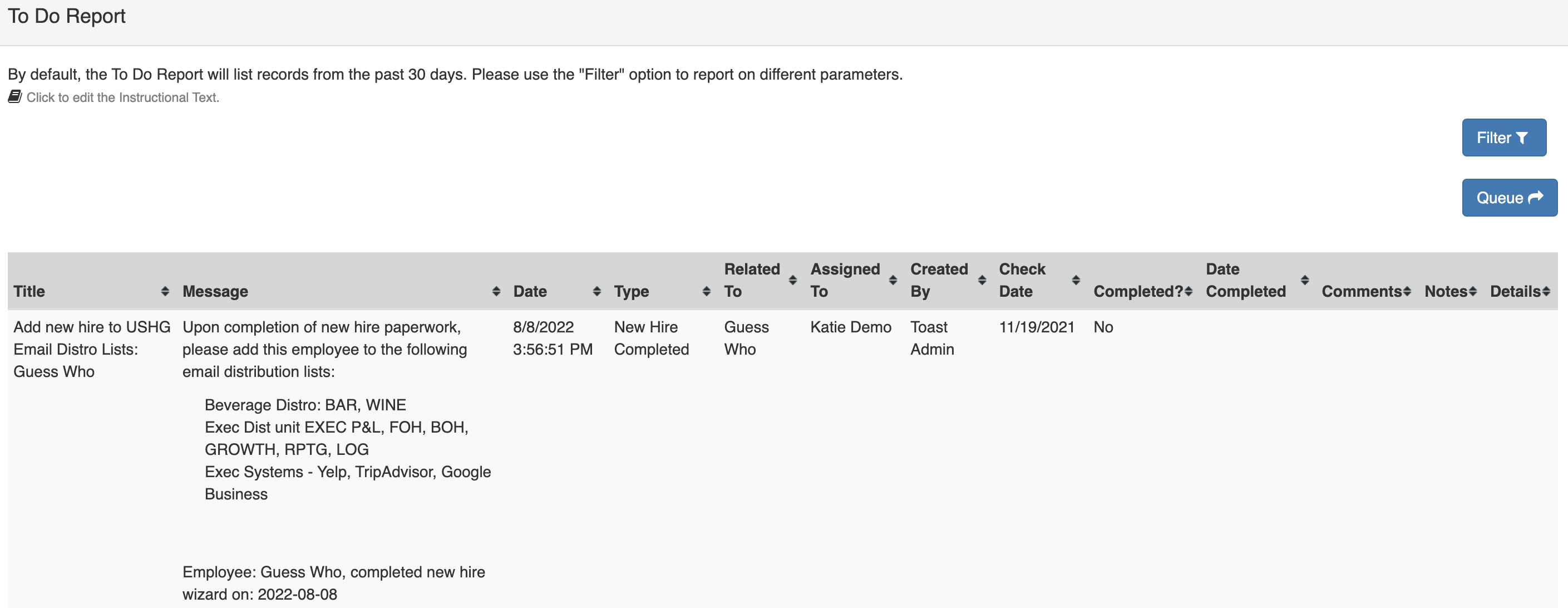Image resolution: width=1568 pixels, height=608 pixels.
Task: Click the Check Date column header
Action: click(x=1022, y=280)
